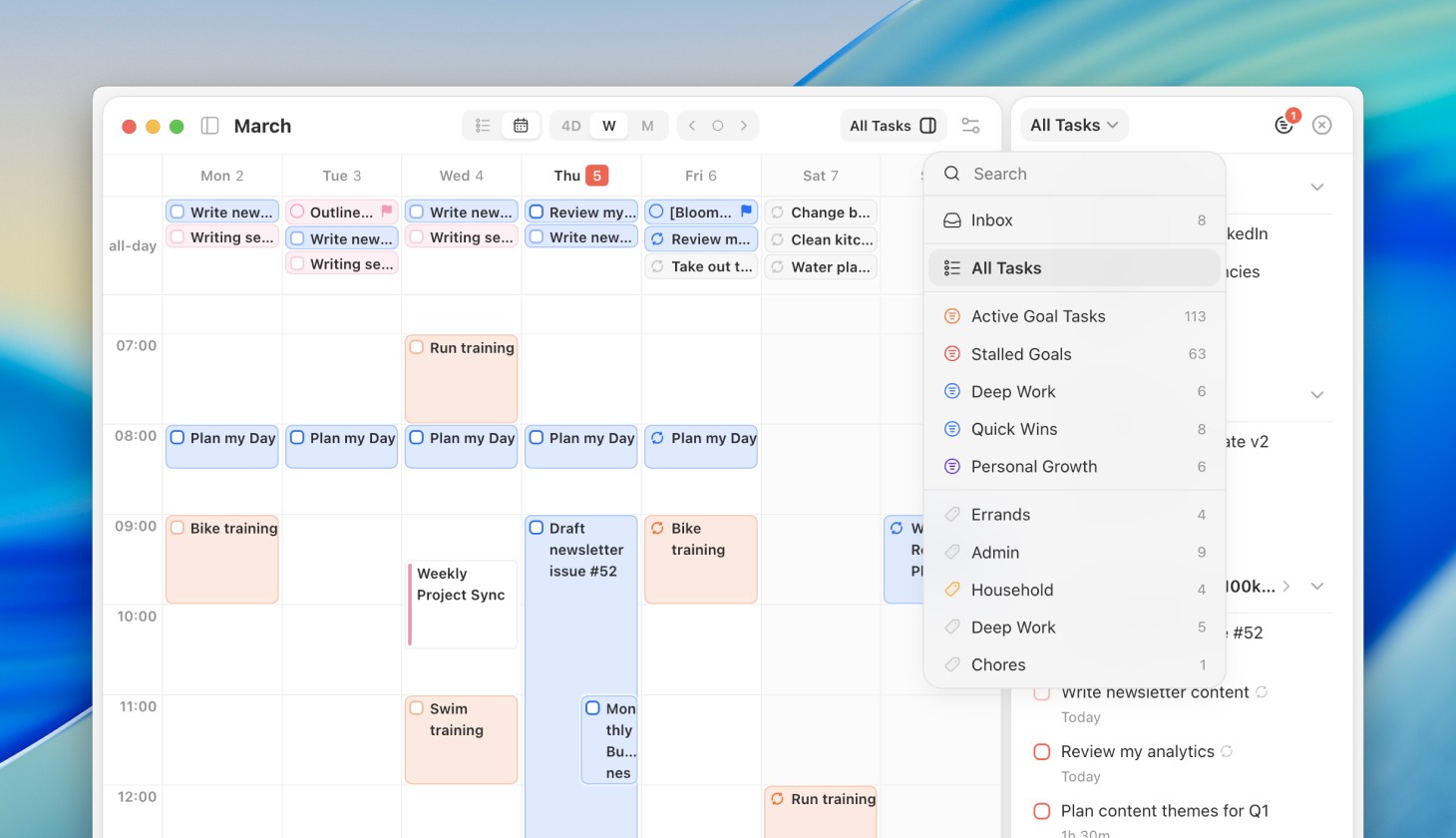Open Water plants all-day task
This screenshot has width=1456, height=838.
[x=821, y=266]
